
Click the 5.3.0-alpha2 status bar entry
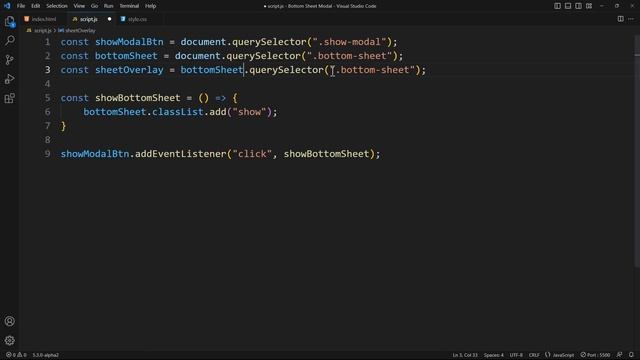click(45, 355)
